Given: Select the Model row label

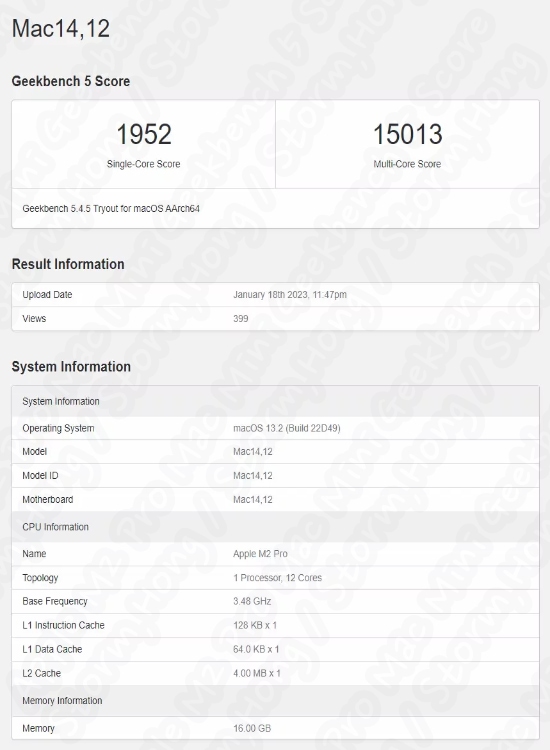Looking at the screenshot, I should 34,452.
